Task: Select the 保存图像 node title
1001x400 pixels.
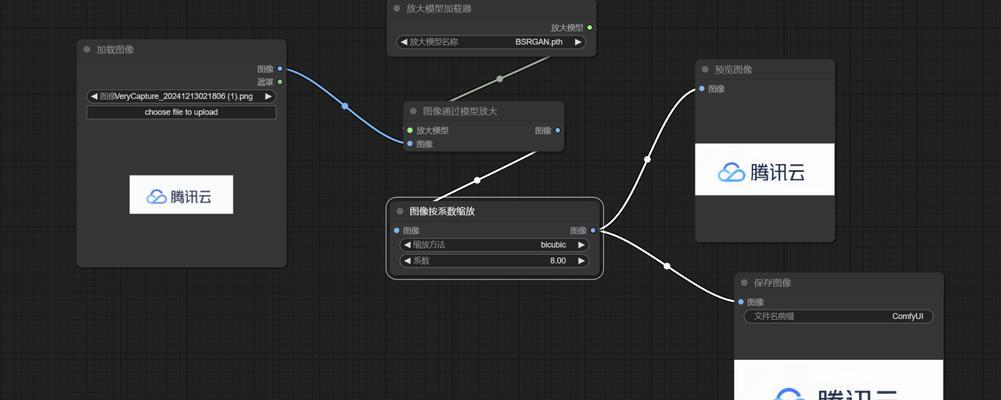Action: tap(772, 283)
